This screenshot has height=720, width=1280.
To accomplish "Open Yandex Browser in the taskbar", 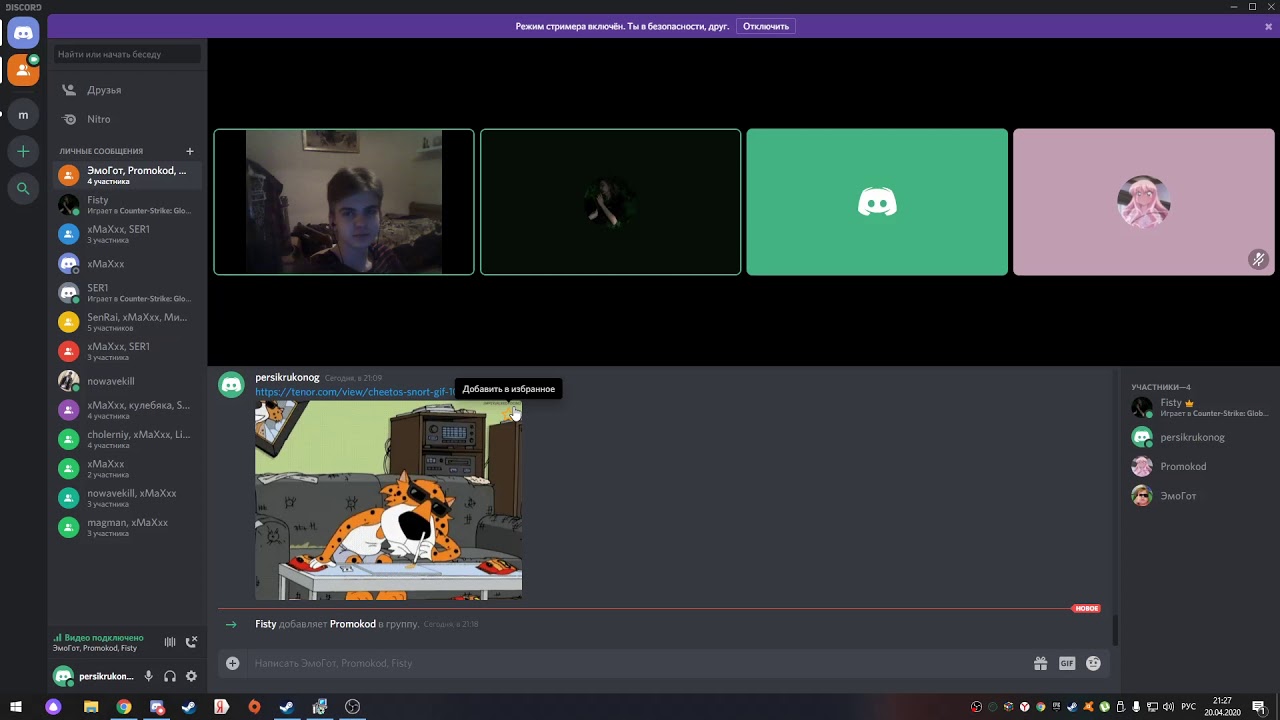I will [x=221, y=707].
